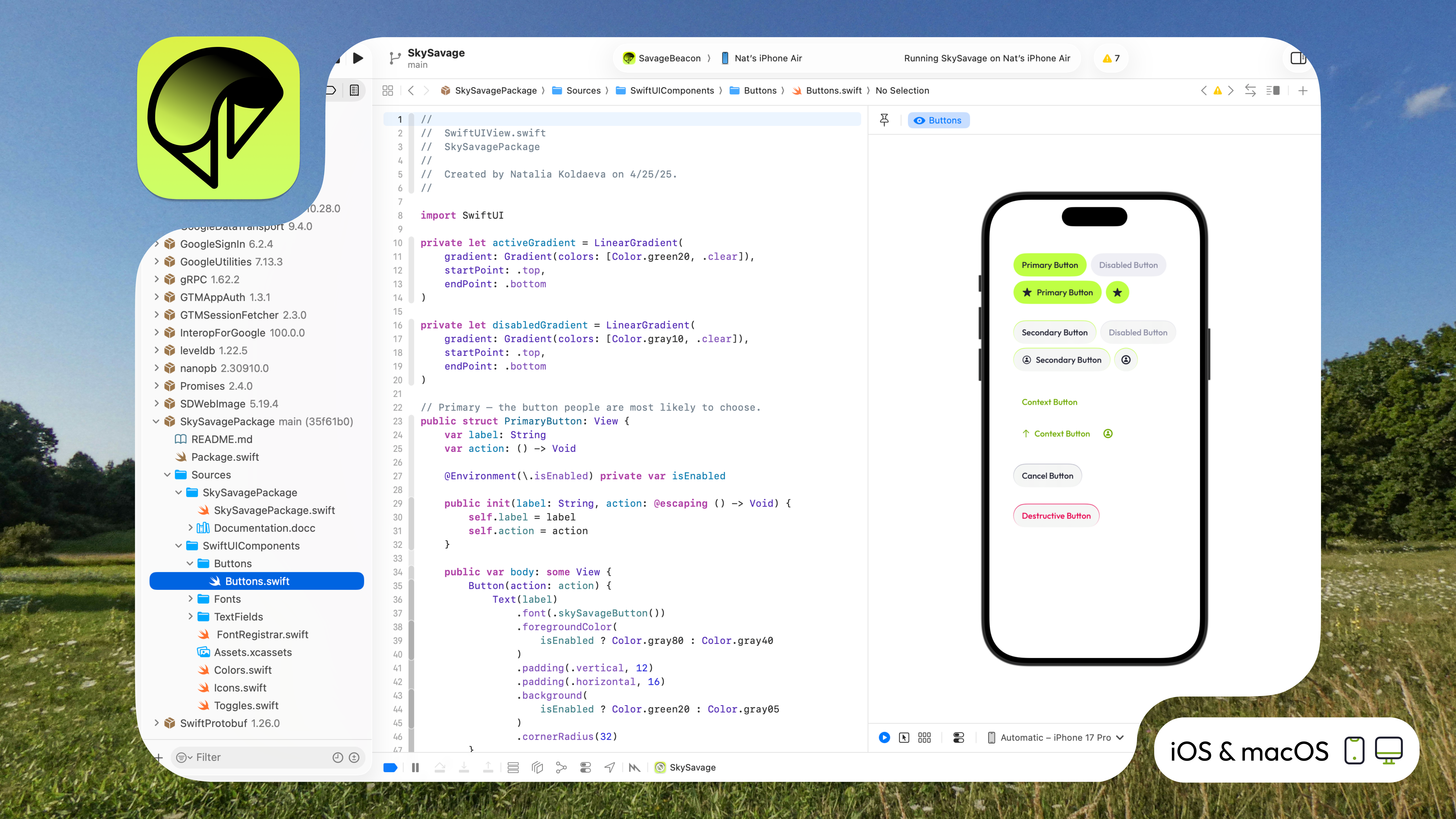Add a new editor with plus icon
This screenshot has width=1456, height=819.
tap(1303, 90)
